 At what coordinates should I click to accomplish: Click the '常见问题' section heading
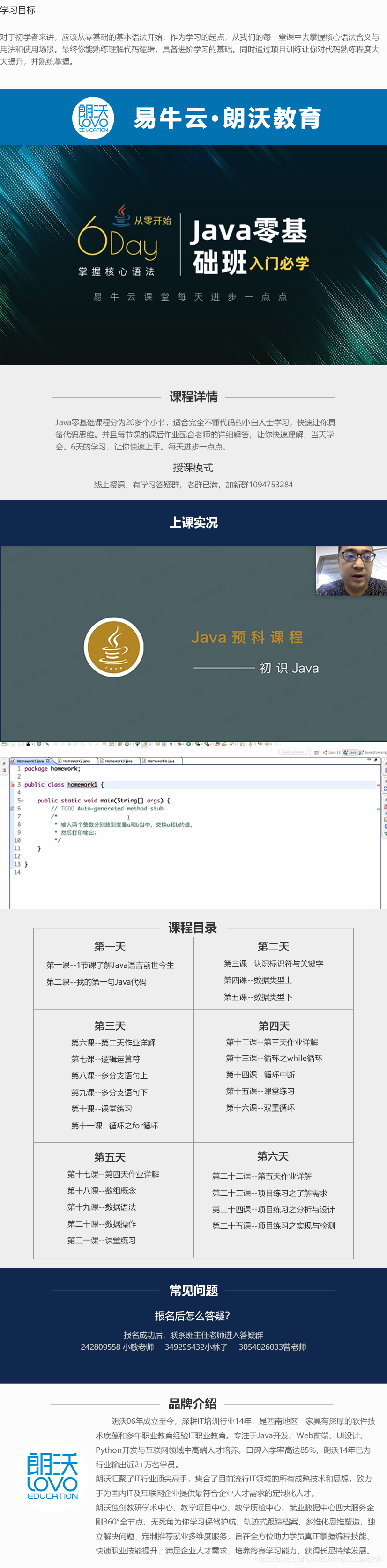[193, 1291]
